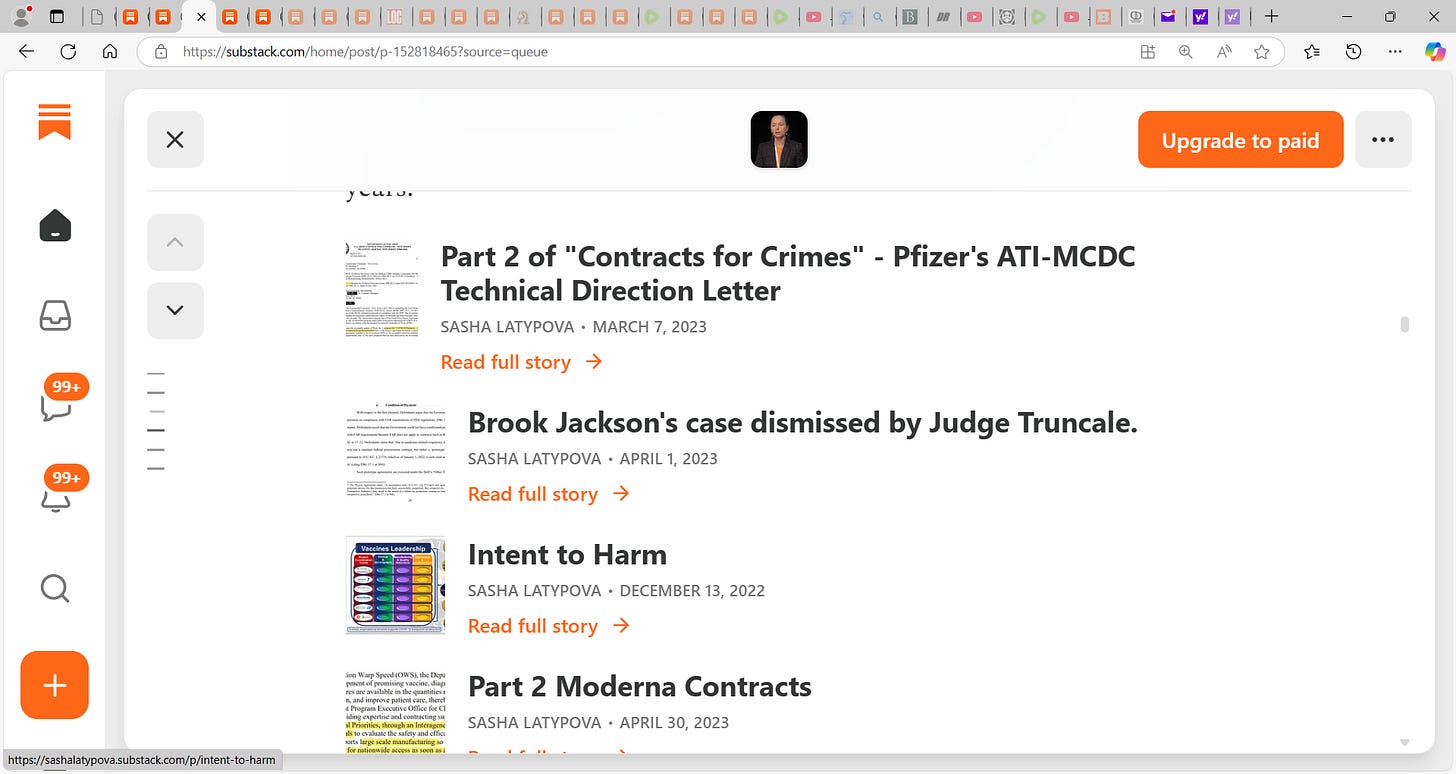Reload the page with the Refresh icon

68,52
